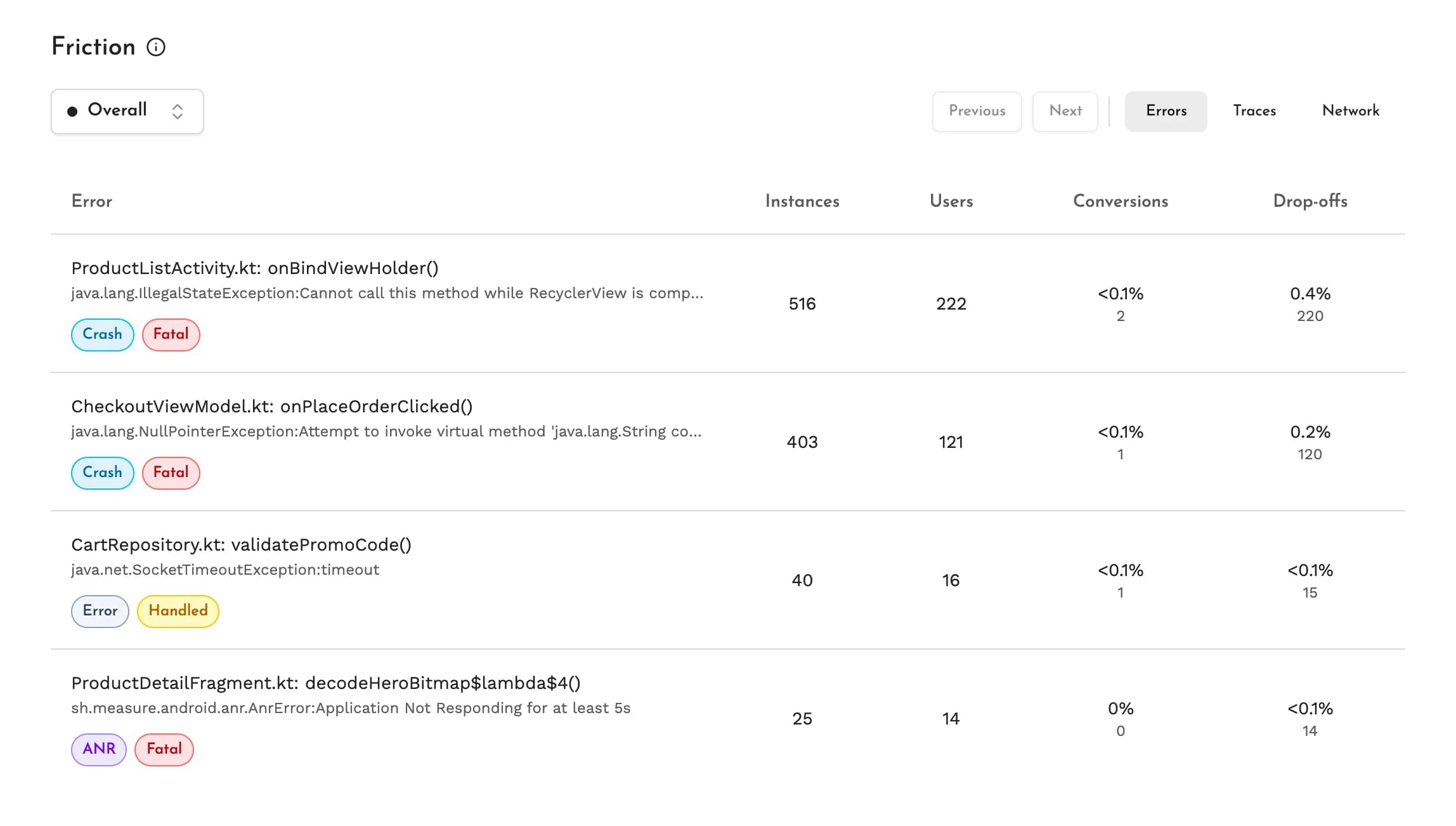The height and width of the screenshot is (826, 1456).
Task: Go to the Previous page of errors
Action: pyautogui.click(x=977, y=111)
